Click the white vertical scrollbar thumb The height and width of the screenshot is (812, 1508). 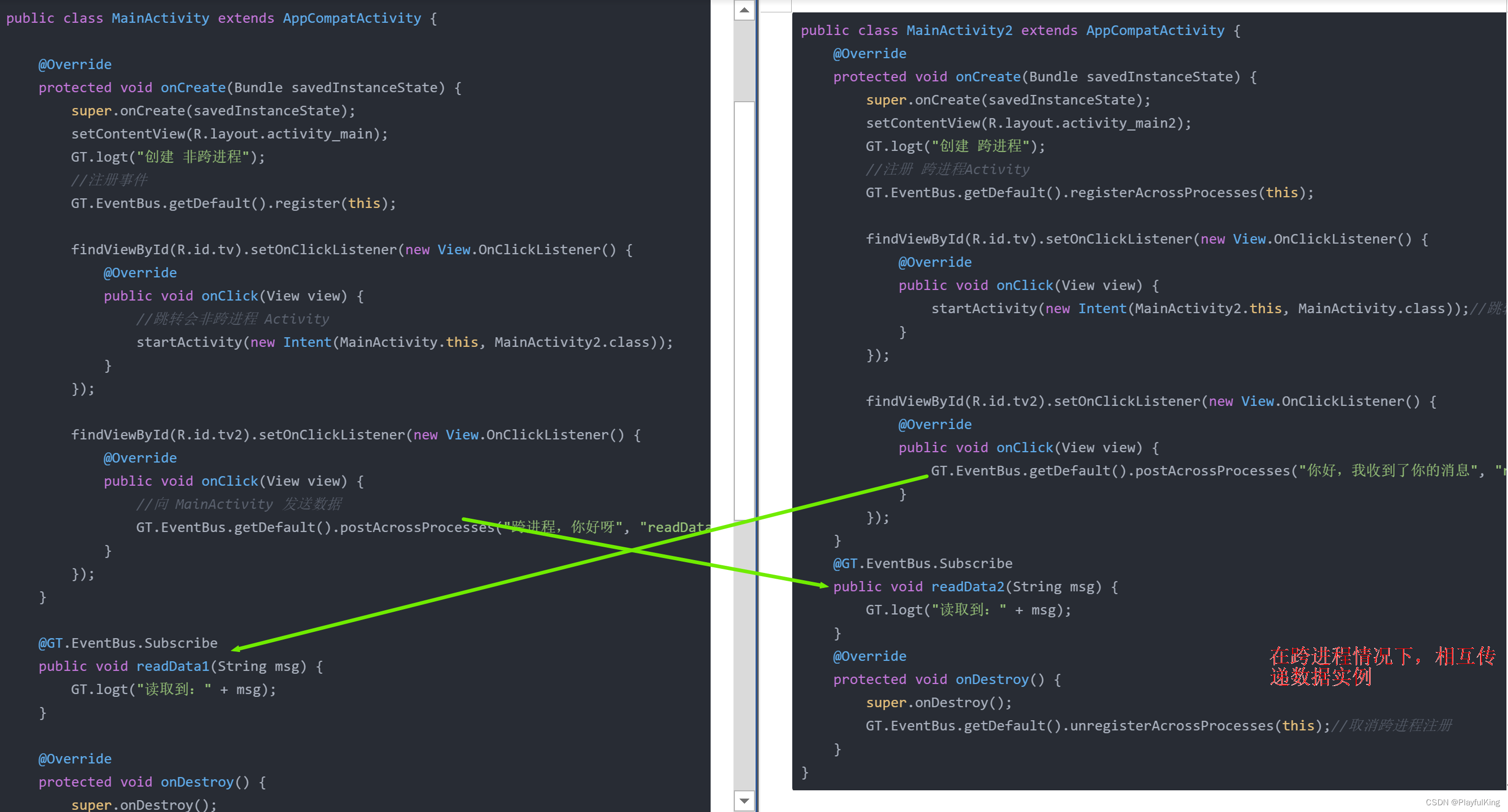(744, 310)
